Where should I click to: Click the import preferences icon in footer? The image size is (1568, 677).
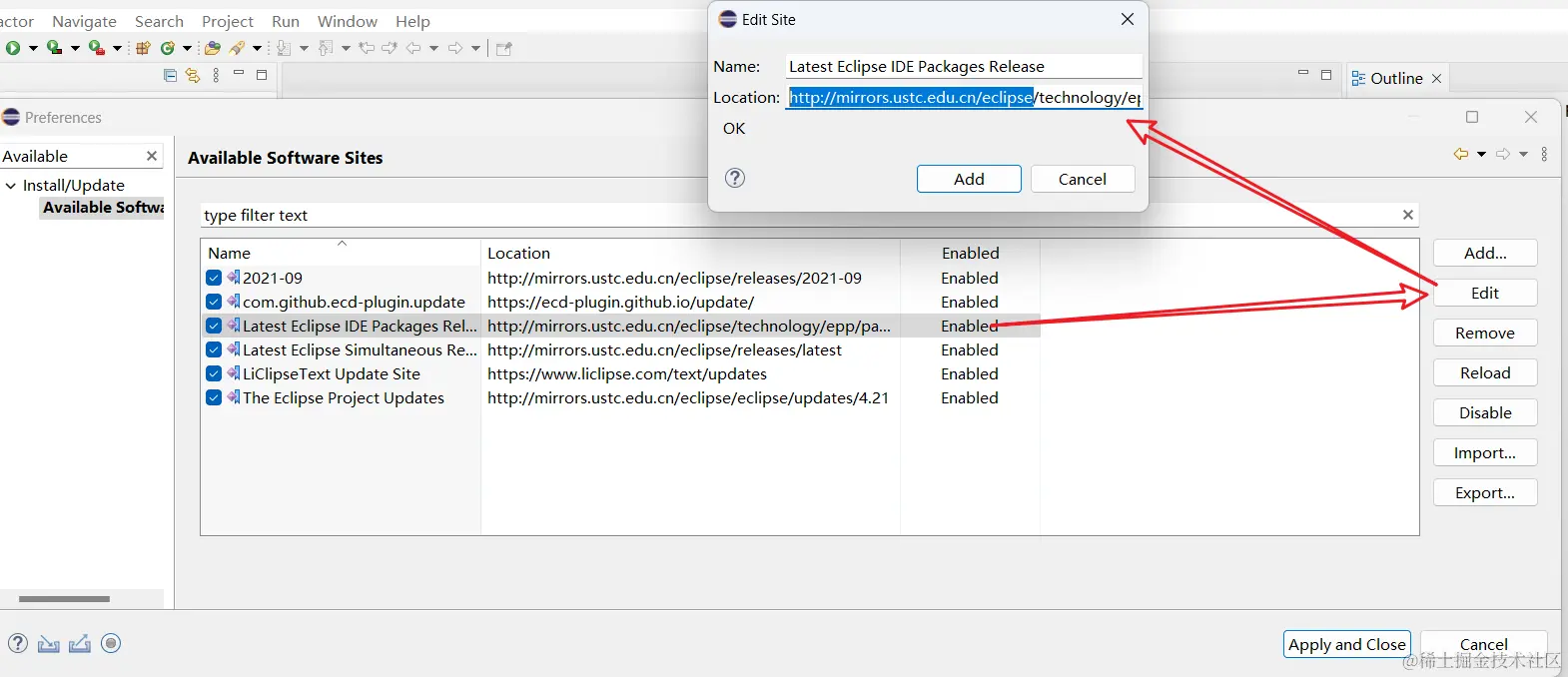pyautogui.click(x=48, y=644)
